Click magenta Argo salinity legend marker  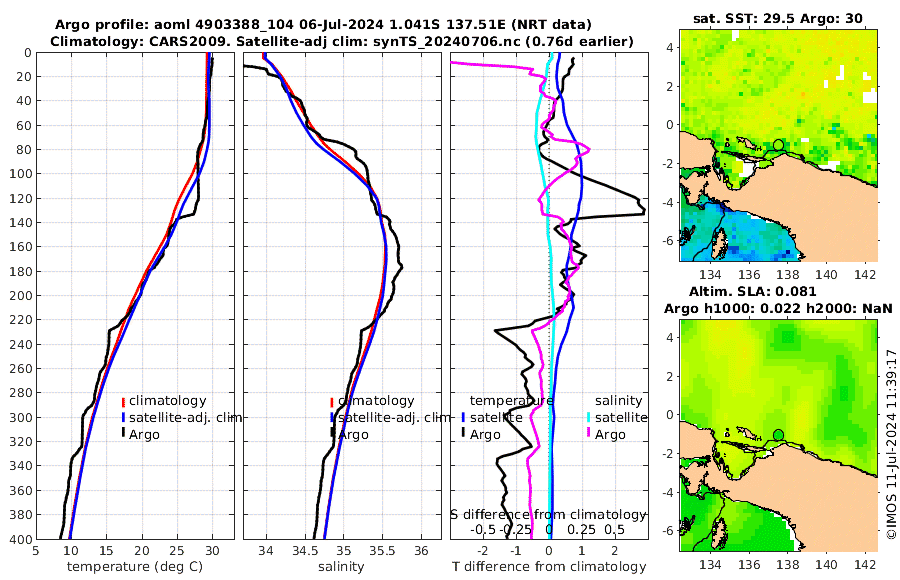coord(588,434)
